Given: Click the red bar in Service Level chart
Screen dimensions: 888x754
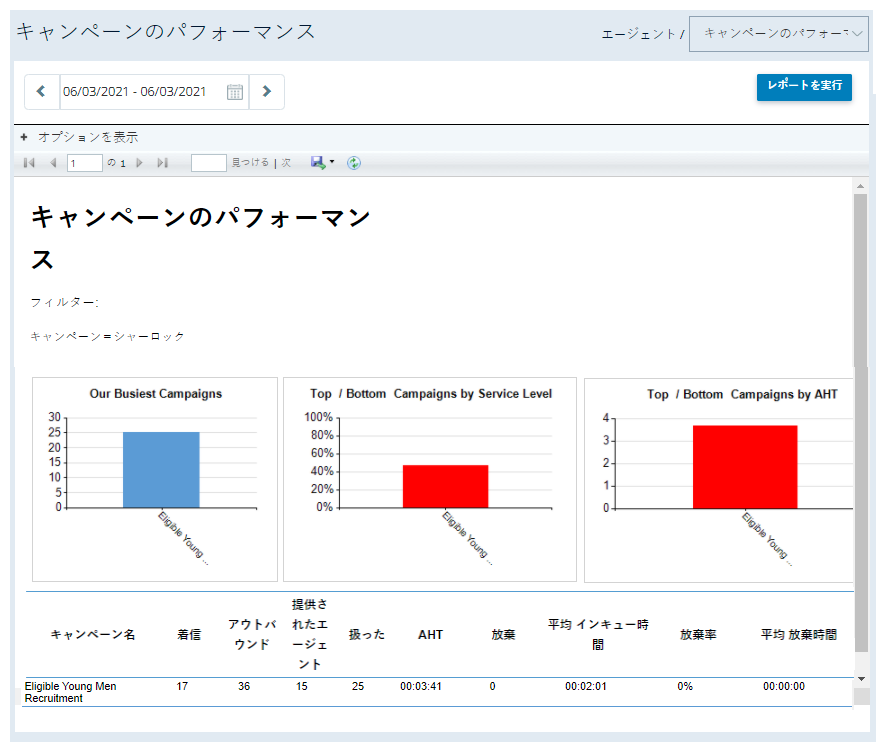Looking at the screenshot, I should 445,486.
